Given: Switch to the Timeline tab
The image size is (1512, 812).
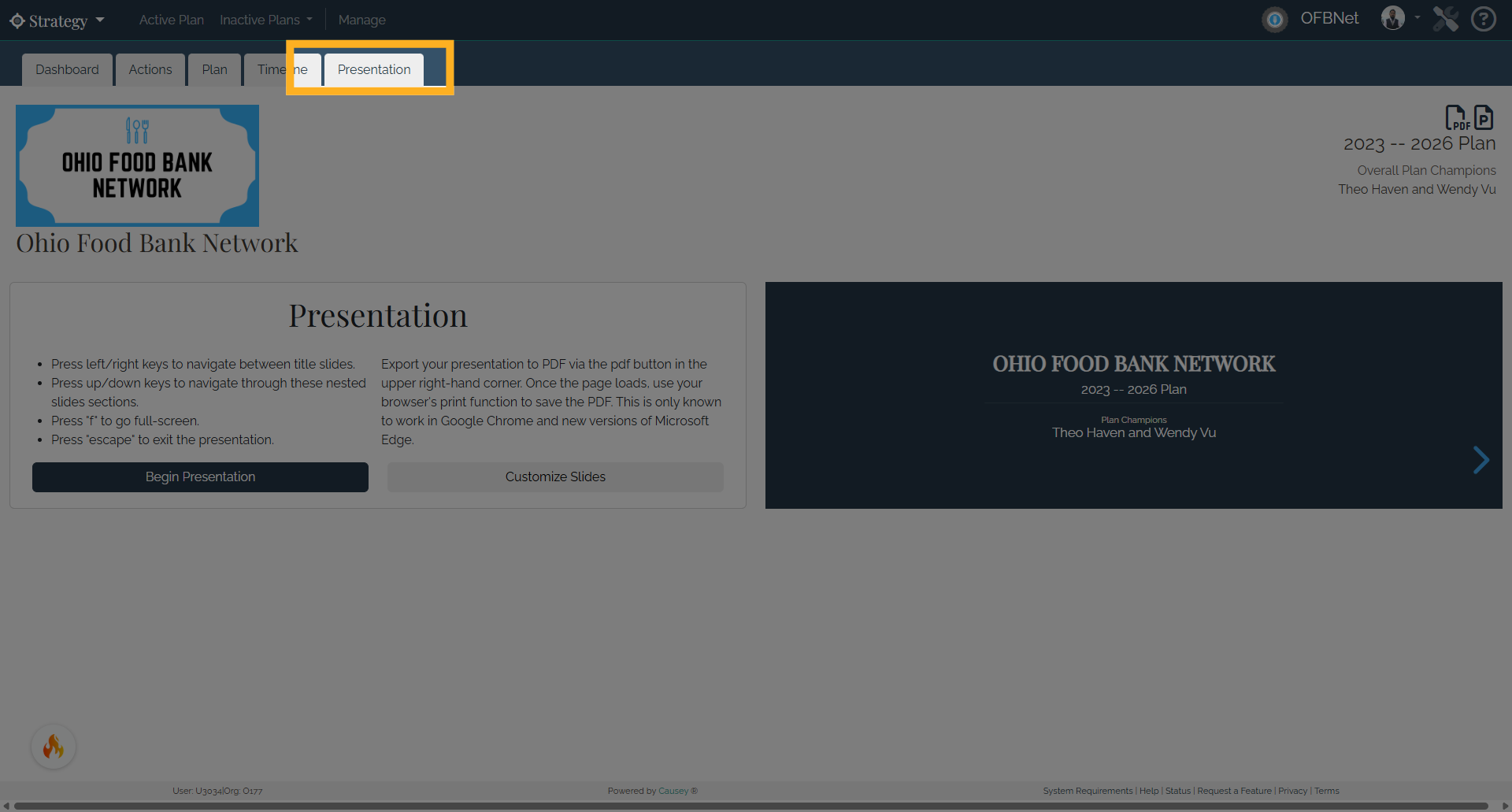Looking at the screenshot, I should (x=283, y=69).
